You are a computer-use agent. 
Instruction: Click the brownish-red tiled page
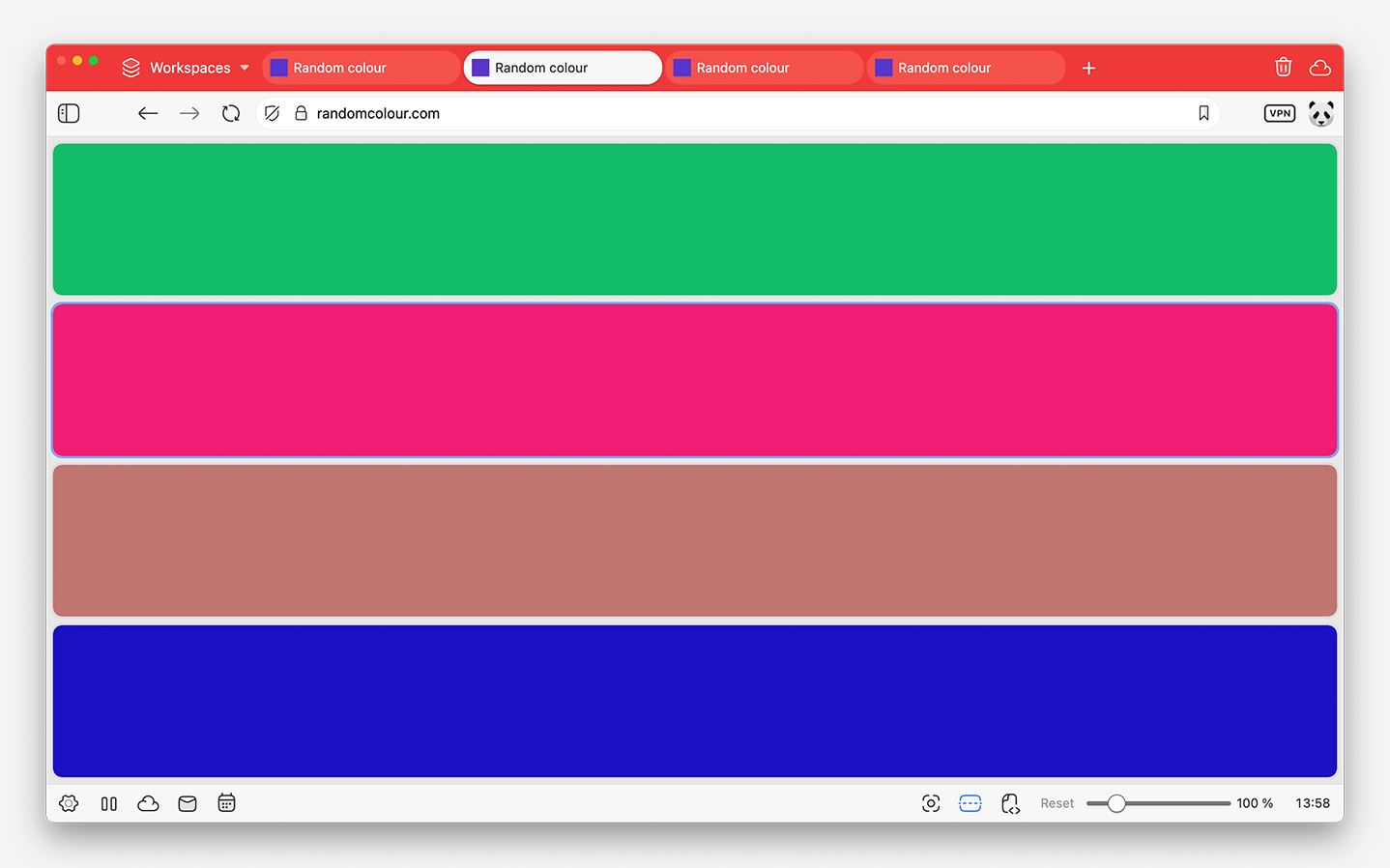point(695,540)
